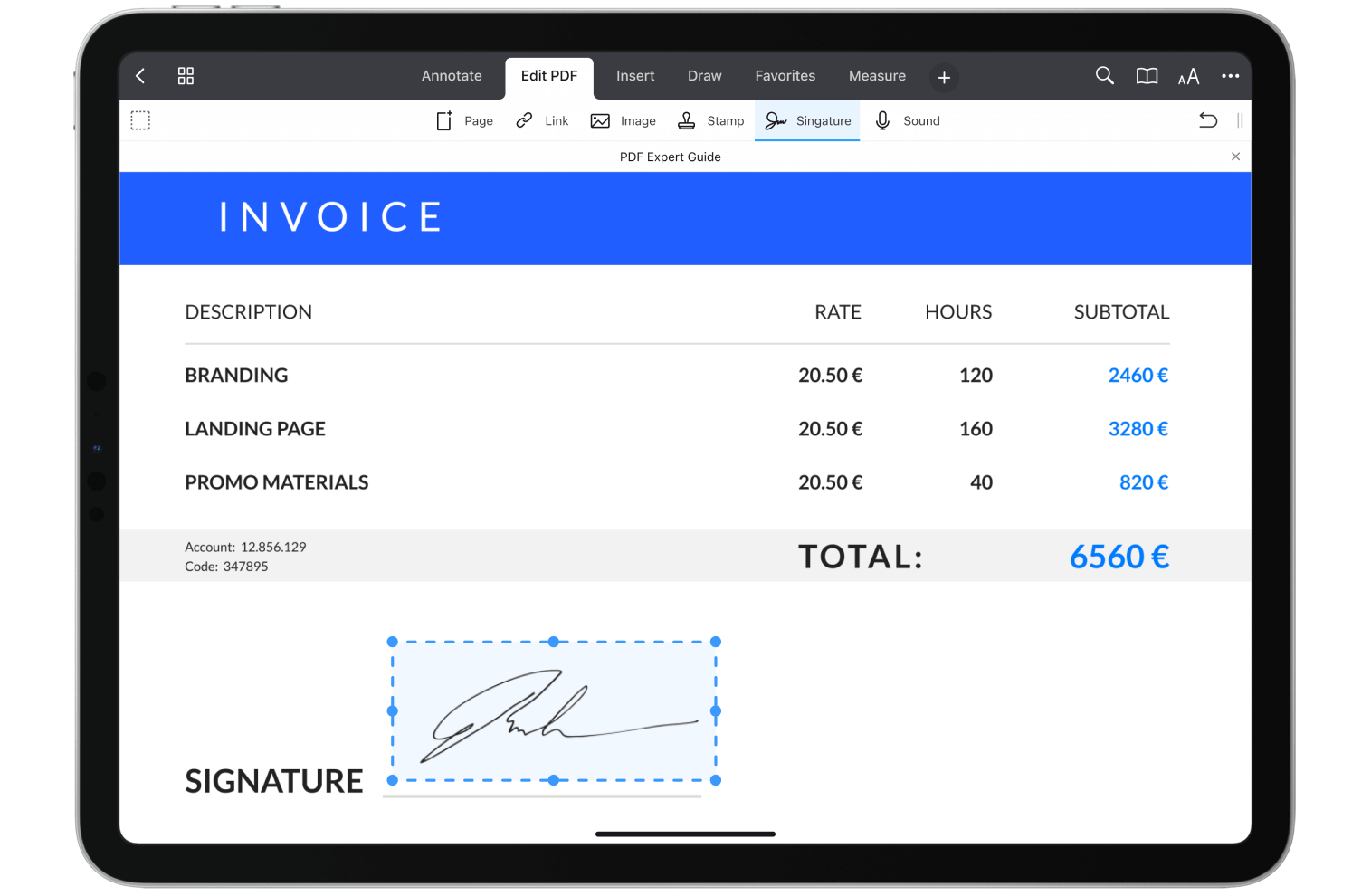Click the HOURS column header

point(958,312)
